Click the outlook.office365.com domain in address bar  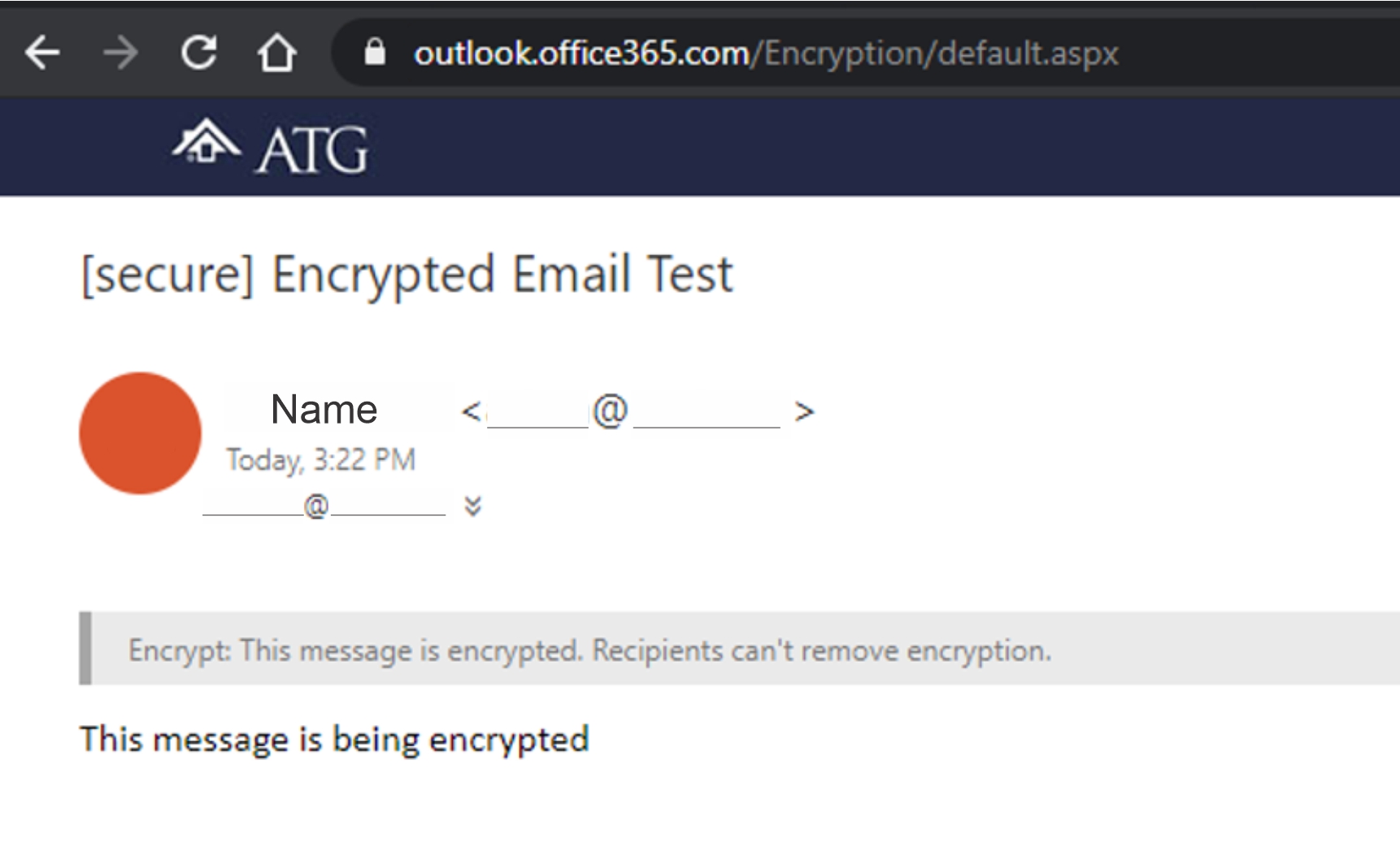coord(580,54)
